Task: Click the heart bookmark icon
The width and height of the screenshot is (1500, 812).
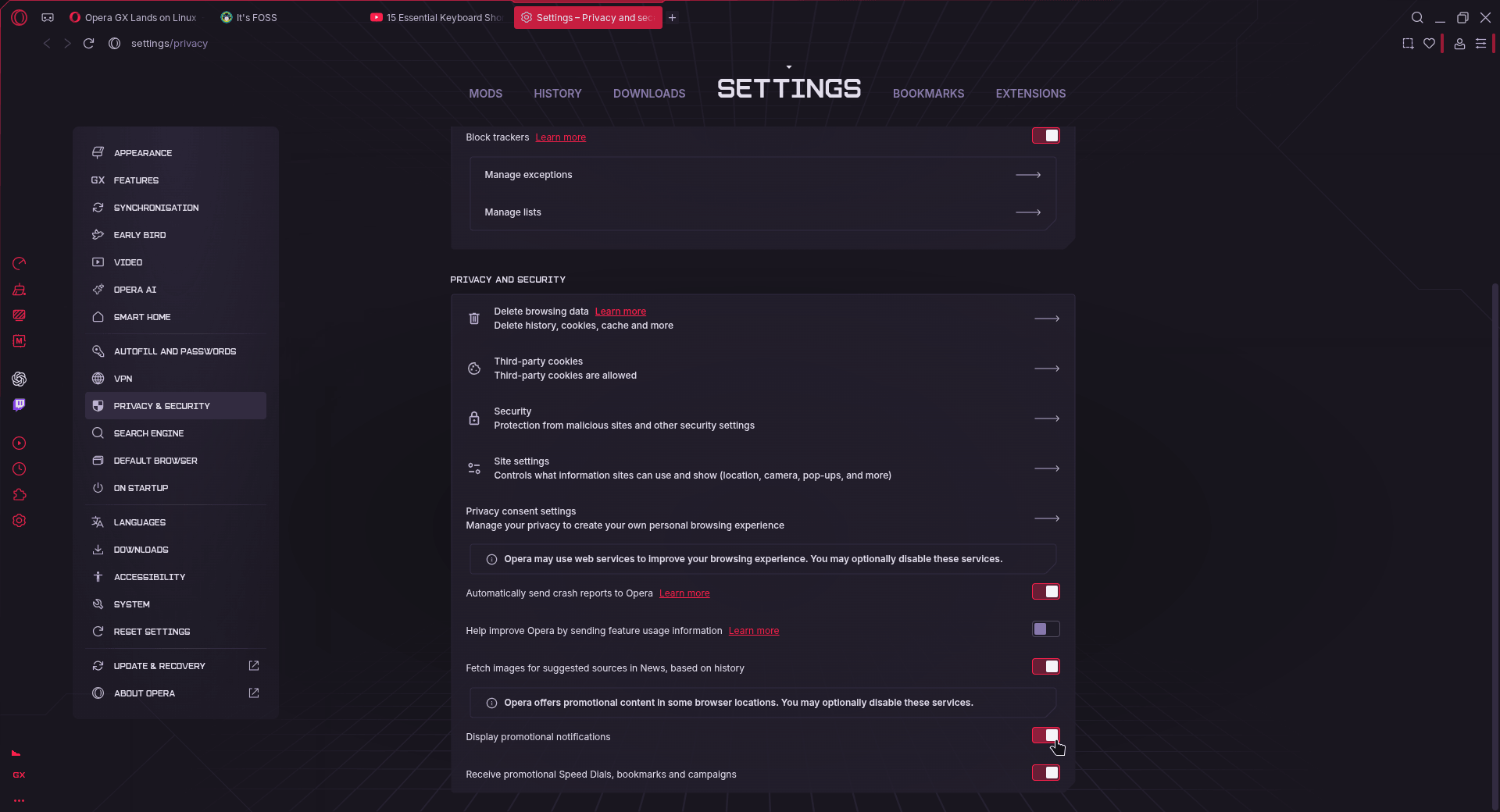Action: [x=1429, y=44]
